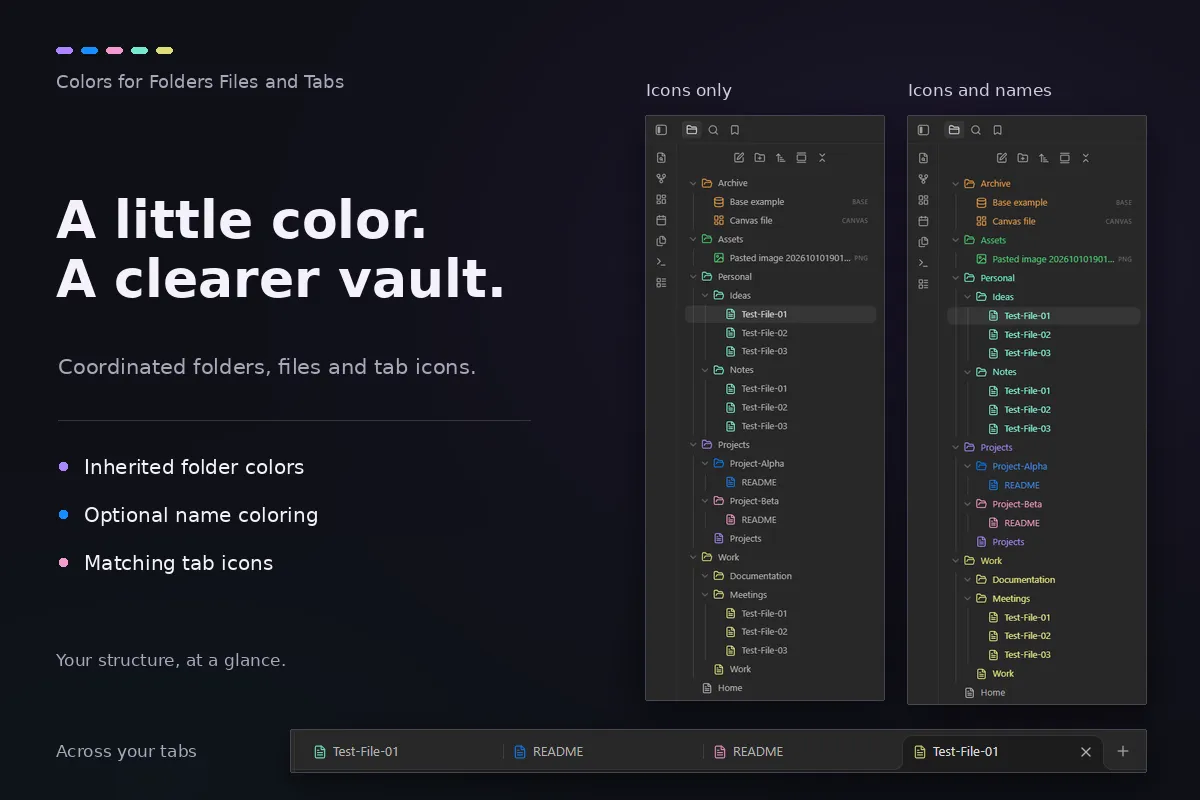Open daily note calendar icon, Icons and names panel
The height and width of the screenshot is (800, 1200).
tap(923, 221)
